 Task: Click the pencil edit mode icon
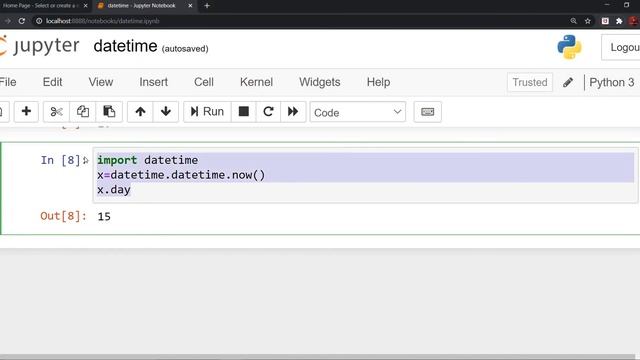[x=568, y=82]
